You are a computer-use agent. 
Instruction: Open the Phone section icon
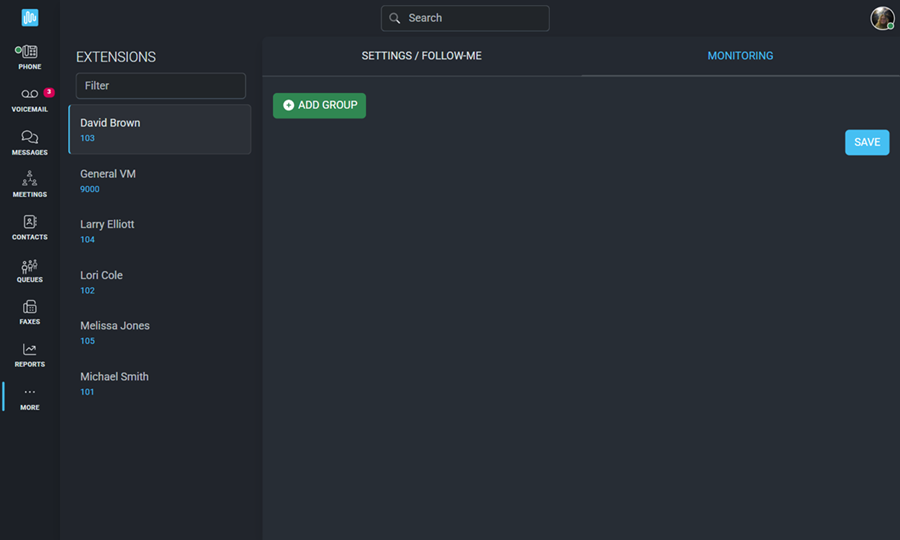tap(29, 56)
